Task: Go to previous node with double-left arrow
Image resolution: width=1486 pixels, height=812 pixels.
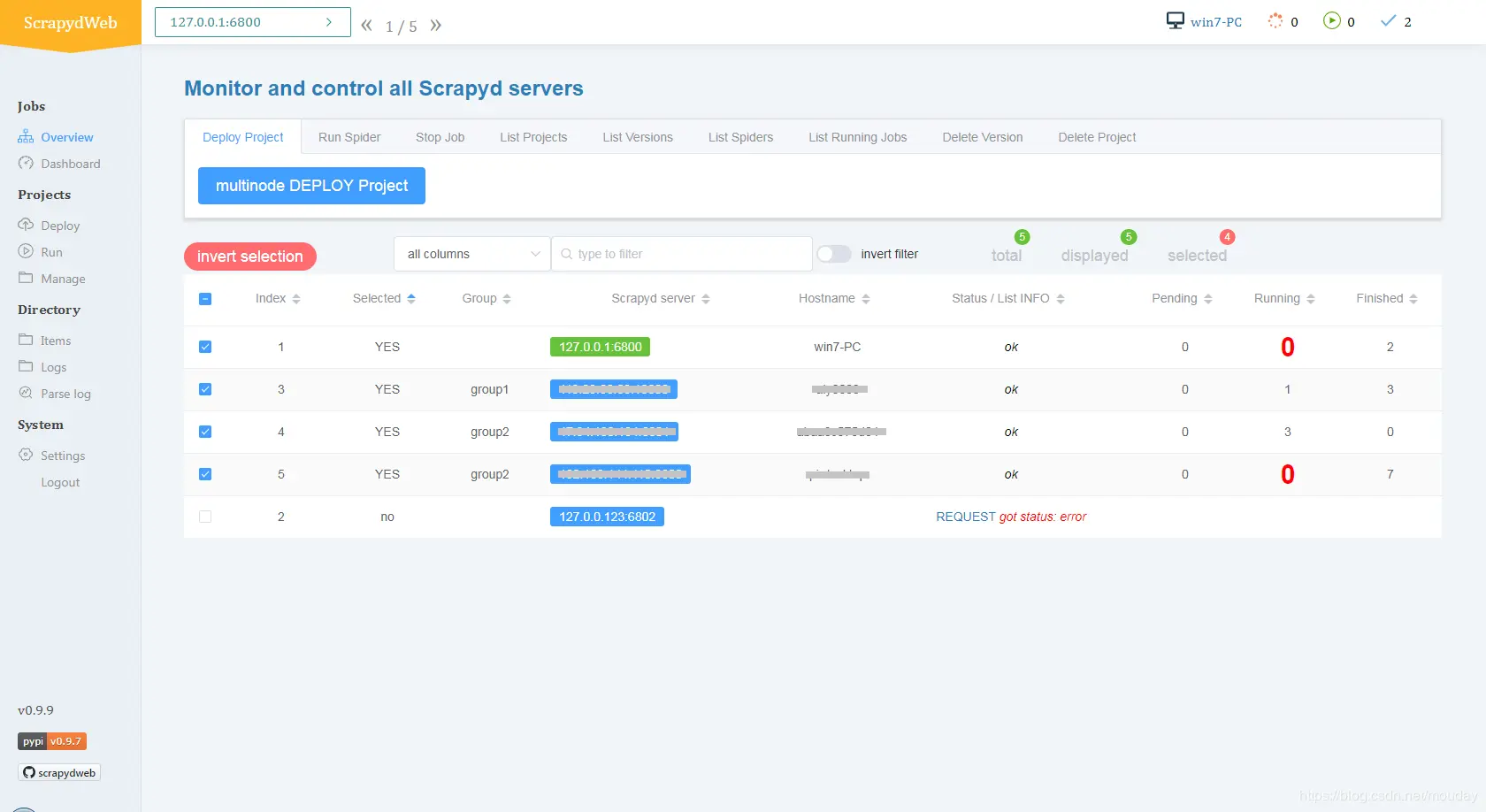Action: (x=366, y=26)
